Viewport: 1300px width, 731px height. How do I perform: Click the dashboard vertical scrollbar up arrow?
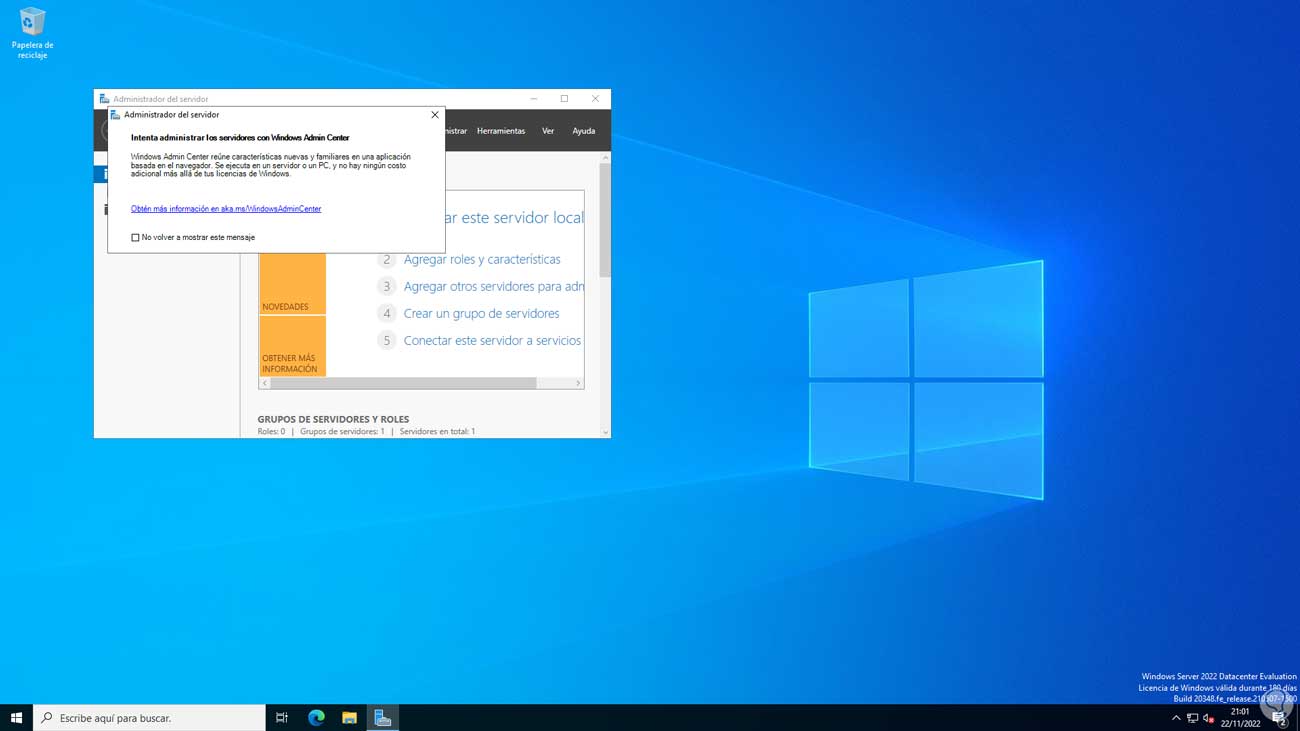605,158
